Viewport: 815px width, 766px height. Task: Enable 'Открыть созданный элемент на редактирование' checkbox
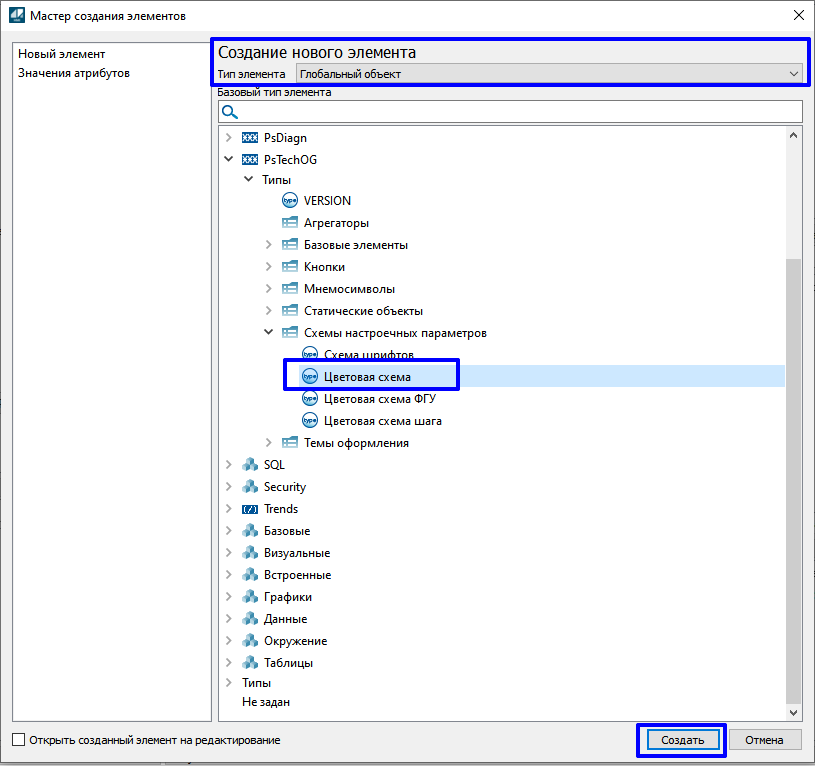pyautogui.click(x=19, y=740)
